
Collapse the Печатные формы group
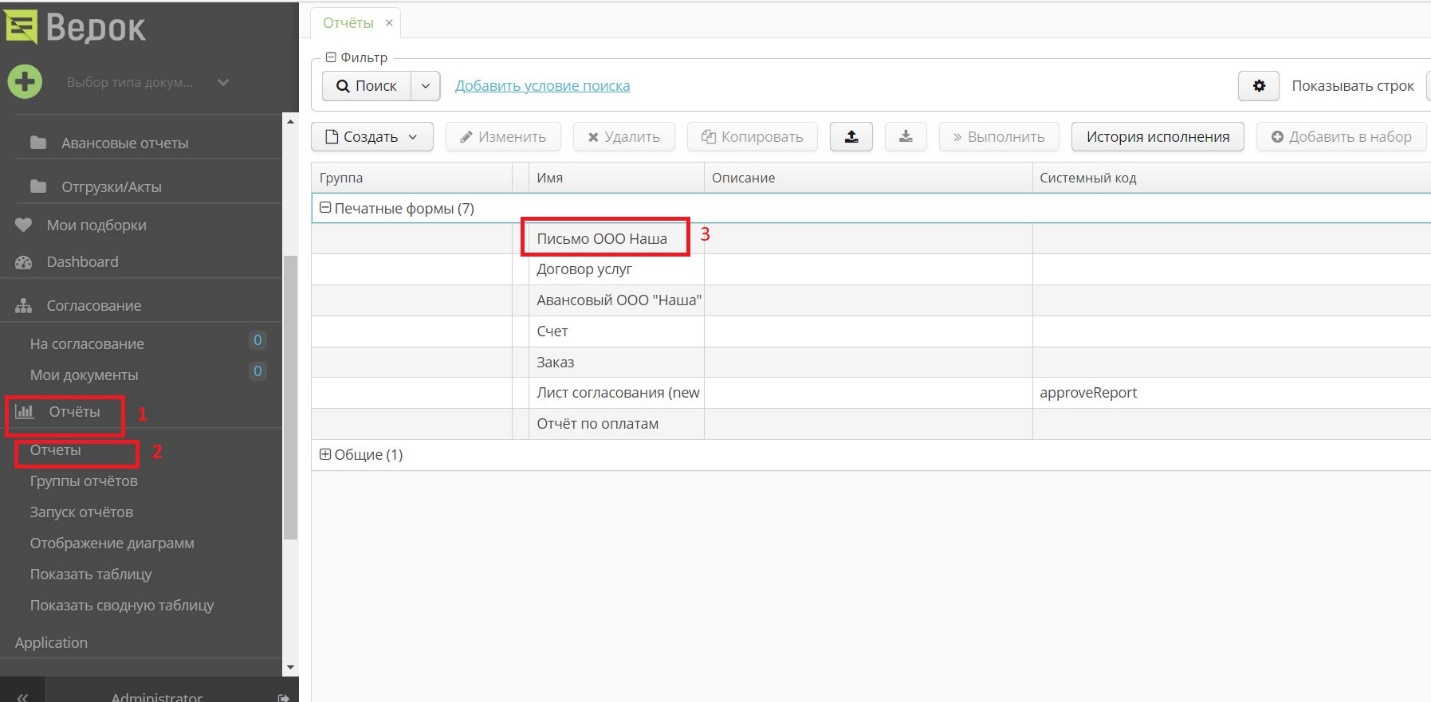(x=324, y=209)
